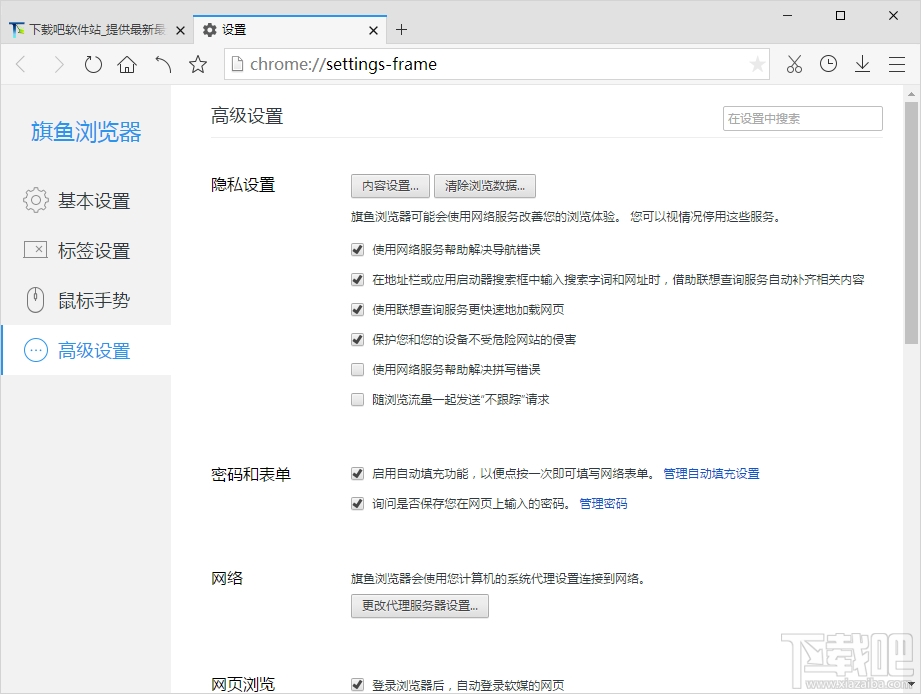
Task: Bookmark this page with the star icon
Action: 197,63
